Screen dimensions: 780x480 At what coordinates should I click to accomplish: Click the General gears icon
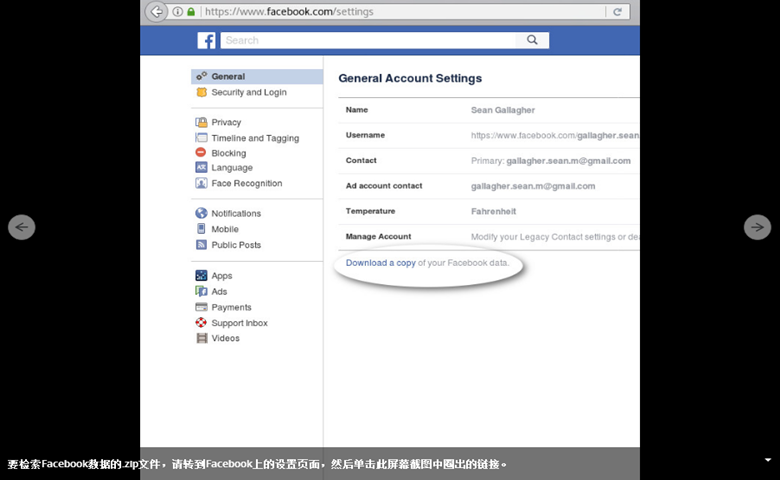click(201, 76)
